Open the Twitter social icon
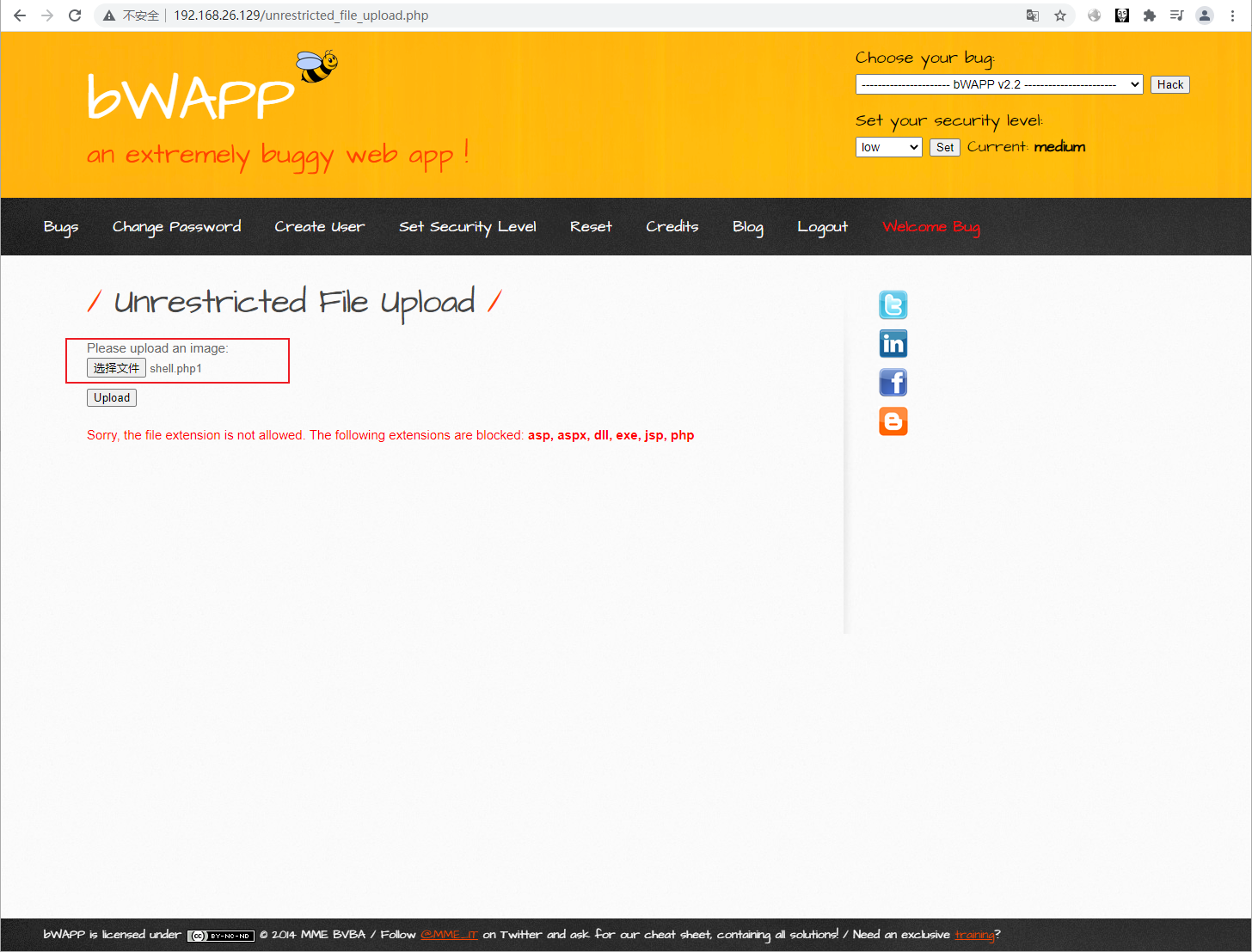Viewport: 1252px width, 952px height. click(893, 305)
